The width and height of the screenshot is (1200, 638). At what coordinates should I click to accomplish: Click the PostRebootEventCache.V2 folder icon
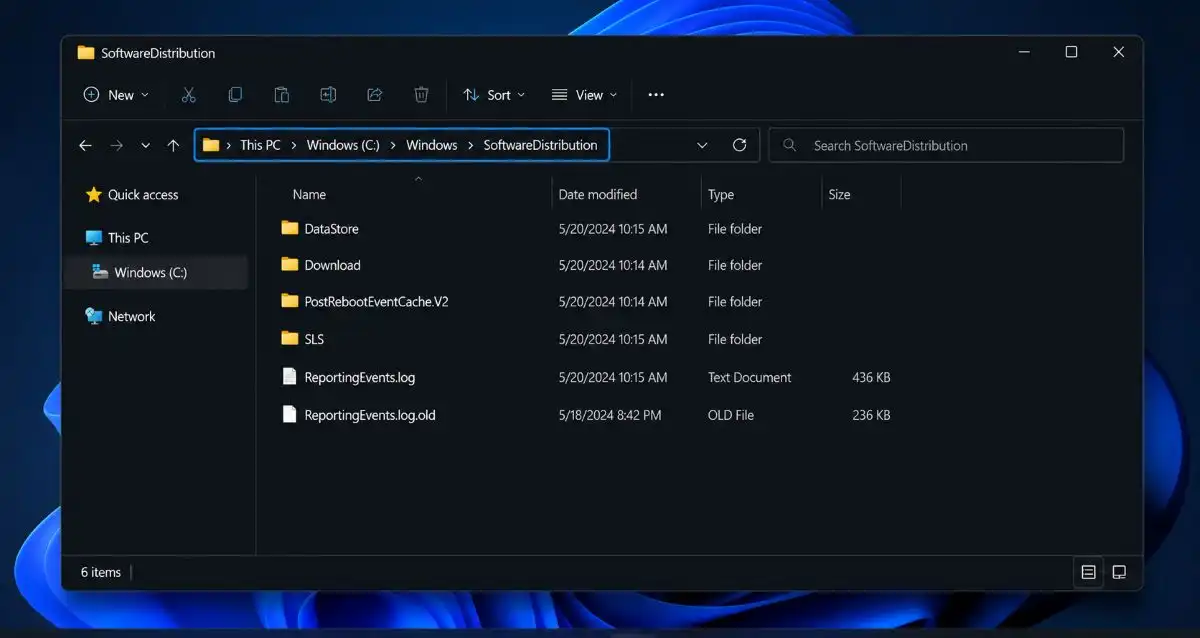290,301
